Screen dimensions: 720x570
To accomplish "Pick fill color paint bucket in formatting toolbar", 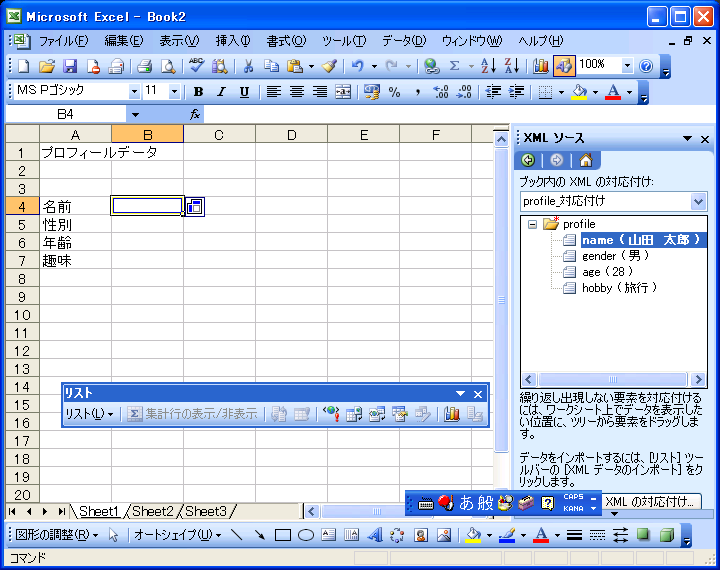I will pyautogui.click(x=579, y=92).
